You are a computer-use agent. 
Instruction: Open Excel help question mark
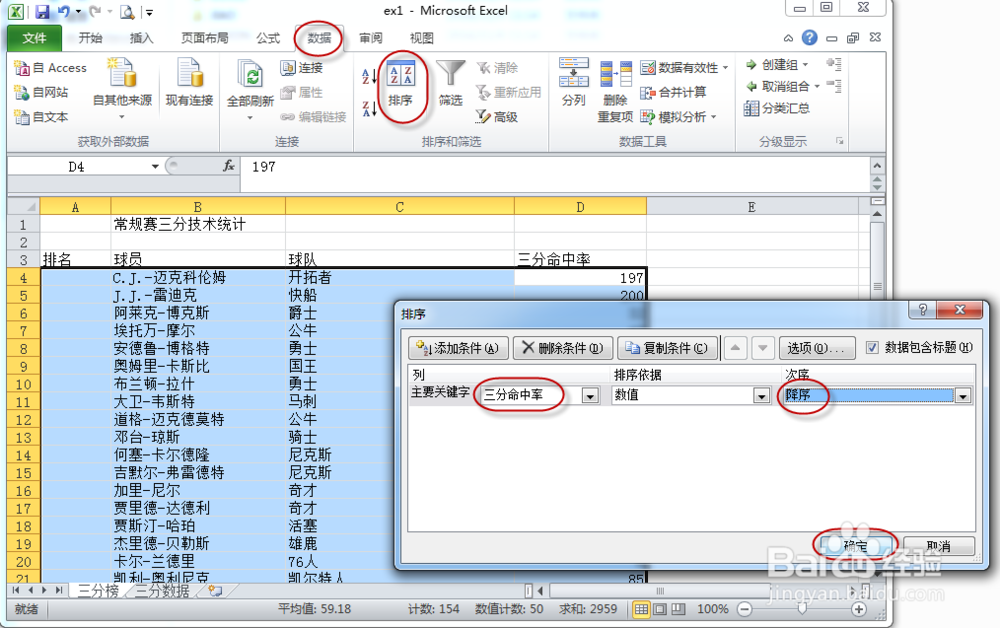pyautogui.click(x=809, y=38)
